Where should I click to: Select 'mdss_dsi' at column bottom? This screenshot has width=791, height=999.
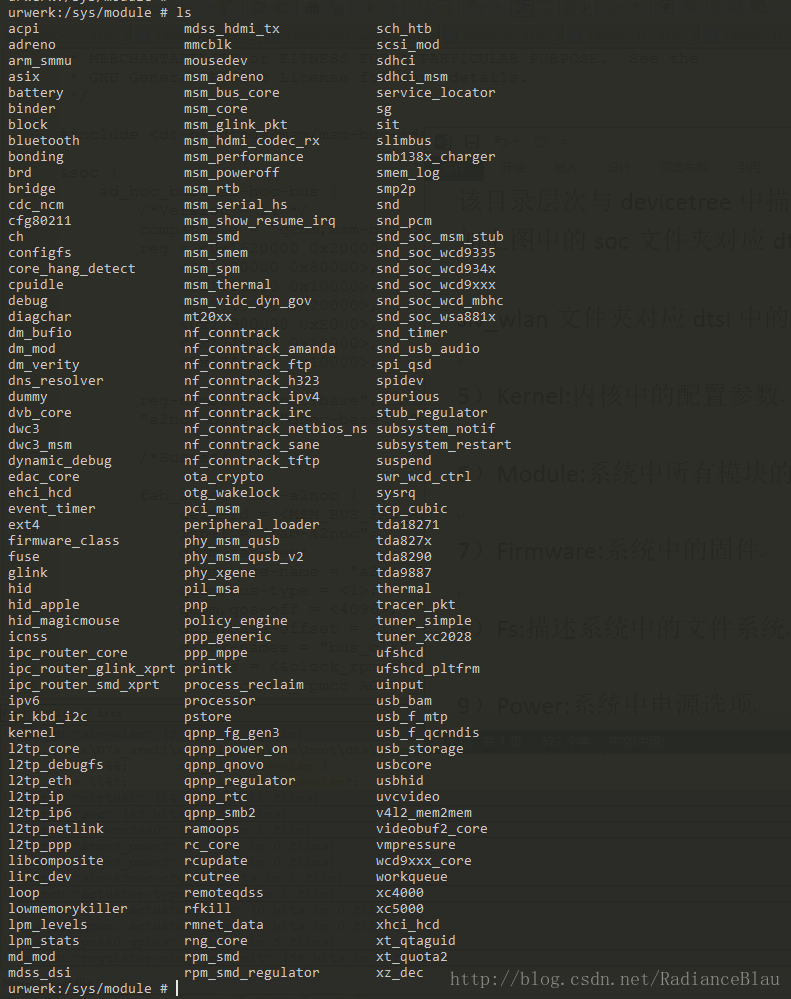[39, 972]
